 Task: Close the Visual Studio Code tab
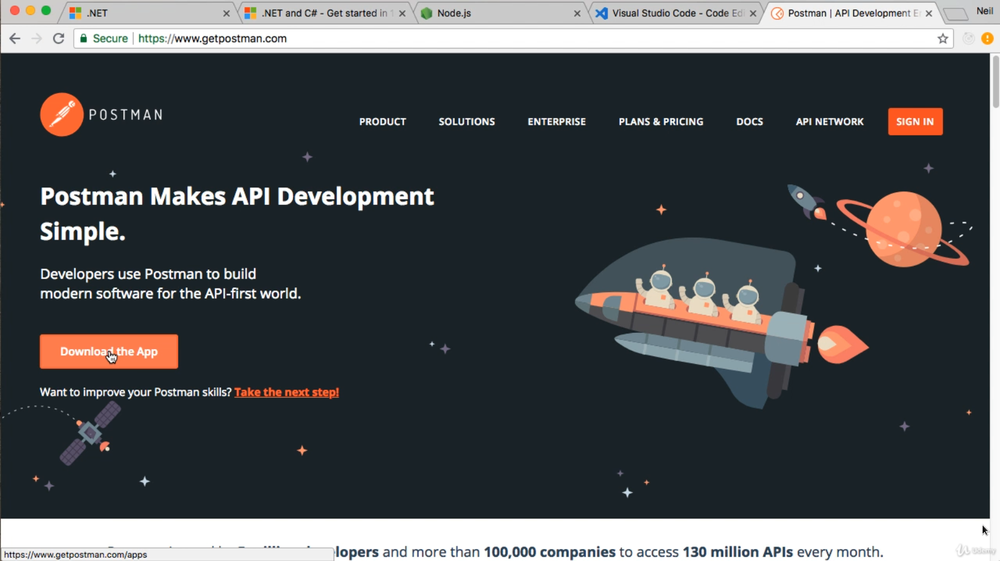coord(753,13)
